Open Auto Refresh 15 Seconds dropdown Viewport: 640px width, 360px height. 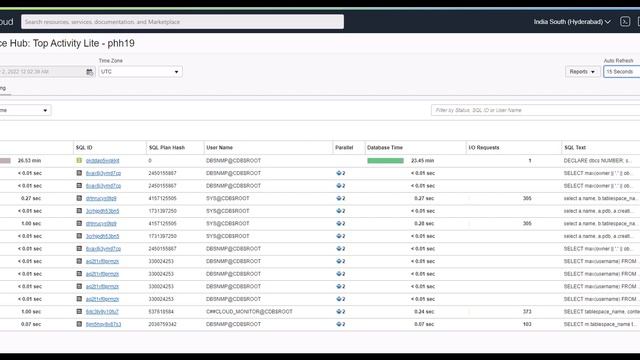(x=622, y=72)
